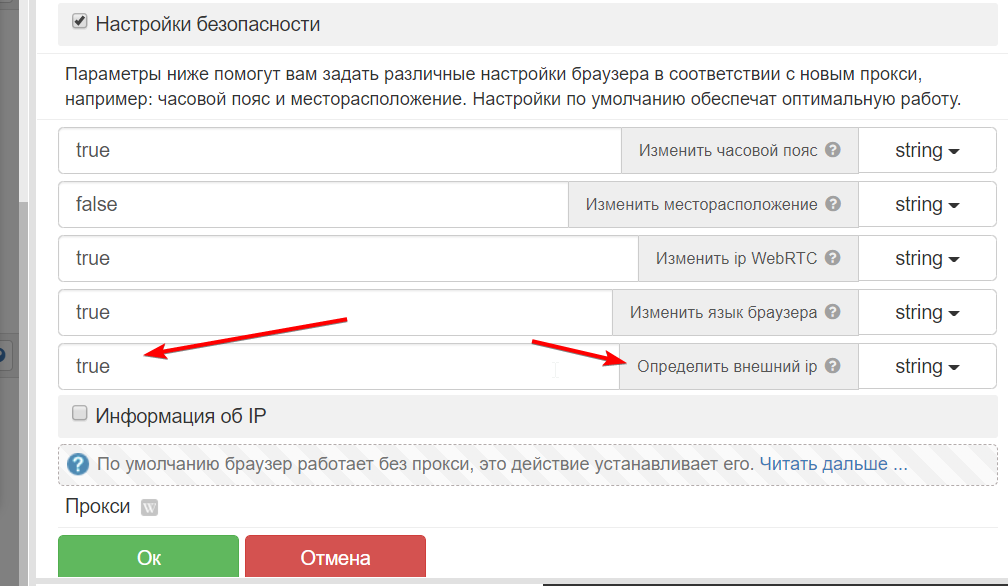Click help icon beside Изменить язык браузера
1008x586 pixels.
833,313
